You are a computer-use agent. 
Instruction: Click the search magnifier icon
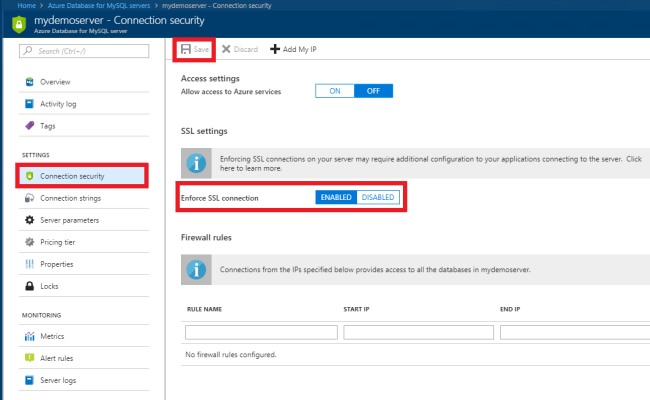point(28,51)
